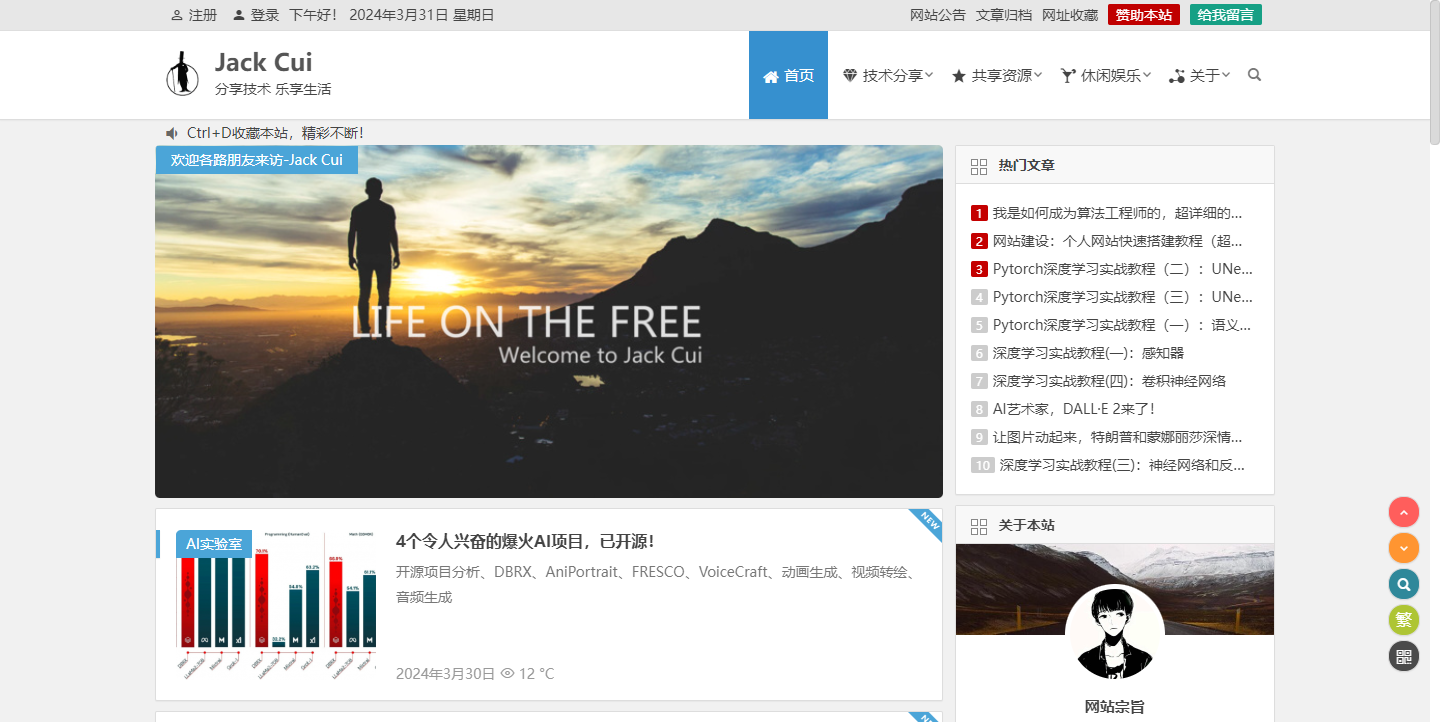
Task: Expand the 共享资源 dropdown menu
Action: coord(997,75)
